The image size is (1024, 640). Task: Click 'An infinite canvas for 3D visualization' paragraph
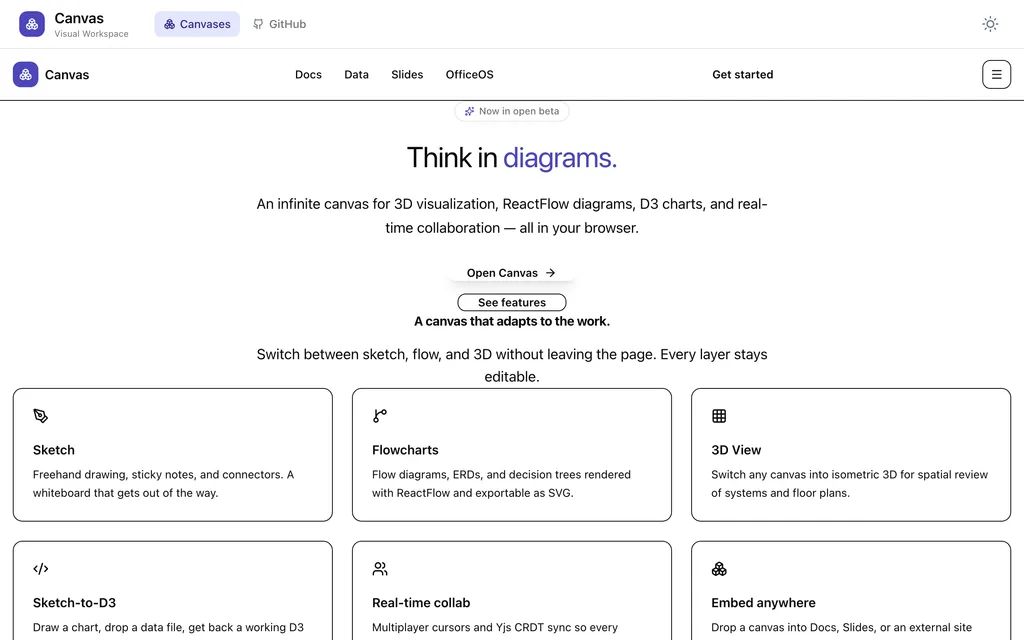[x=512, y=216]
